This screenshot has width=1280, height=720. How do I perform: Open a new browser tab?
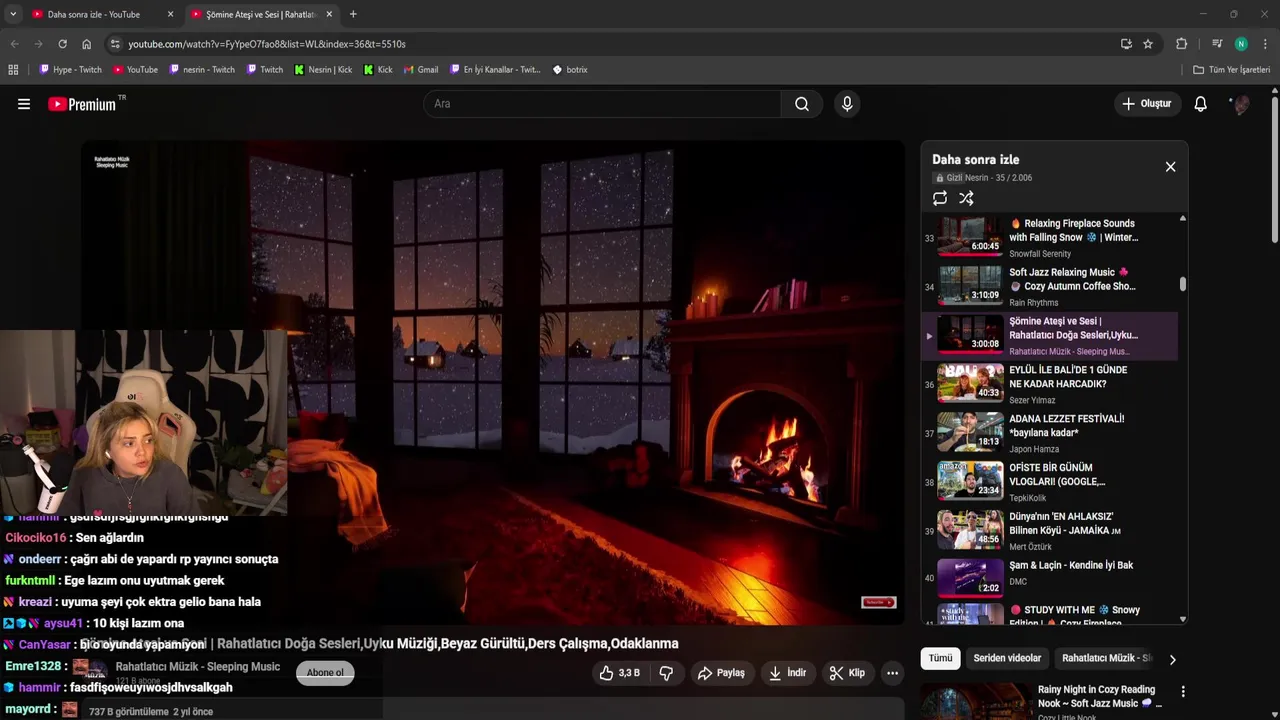pyautogui.click(x=353, y=14)
